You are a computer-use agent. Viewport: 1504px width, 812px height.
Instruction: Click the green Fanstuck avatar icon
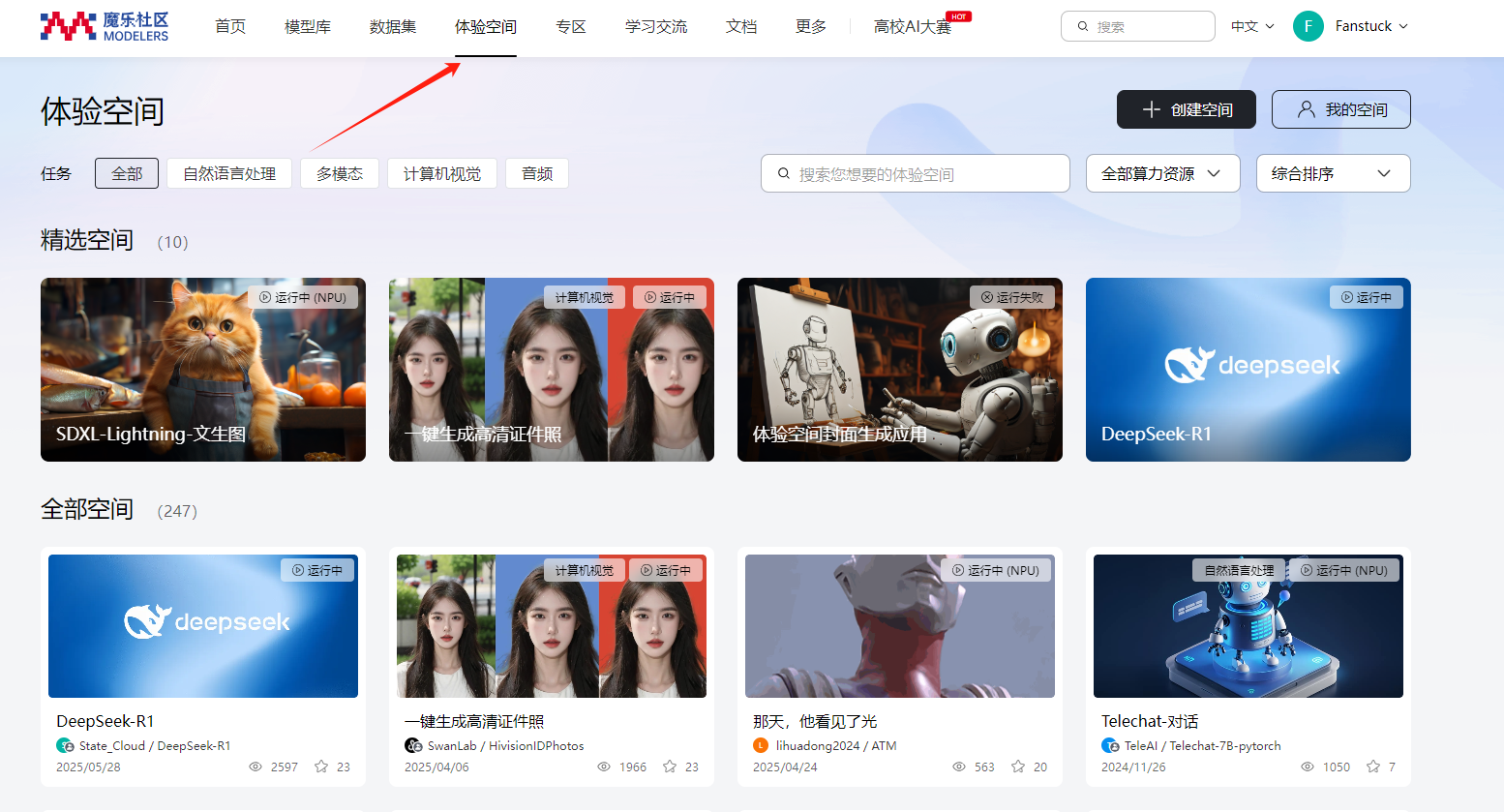pyautogui.click(x=1308, y=26)
